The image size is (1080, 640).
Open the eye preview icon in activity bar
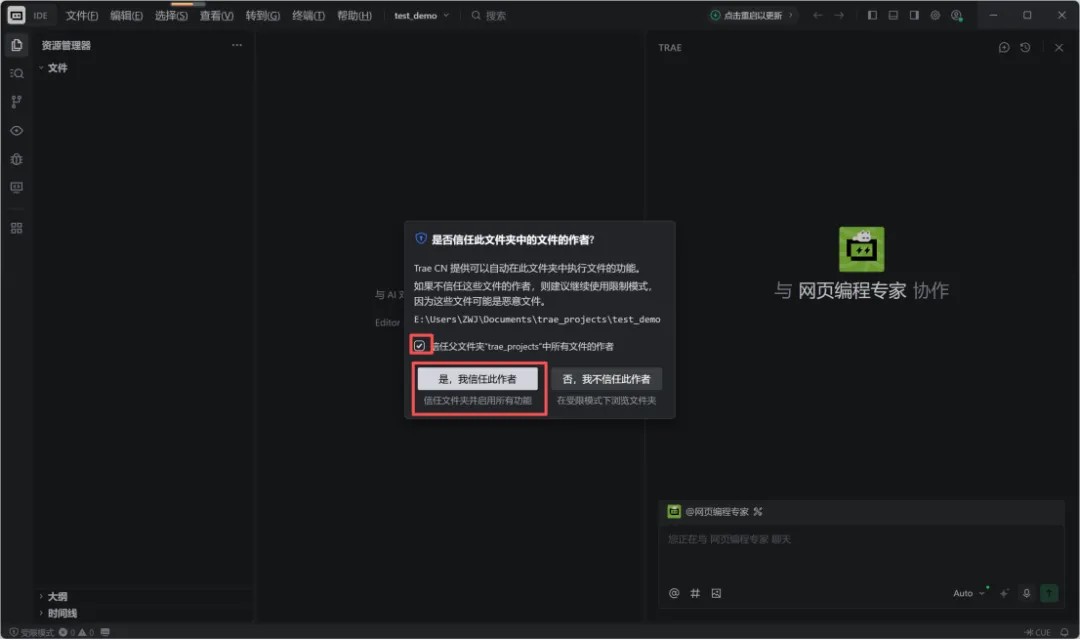pyautogui.click(x=17, y=131)
